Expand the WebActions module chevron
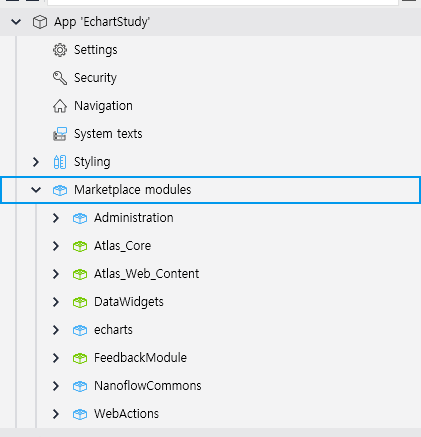The image size is (421, 437). tap(56, 414)
